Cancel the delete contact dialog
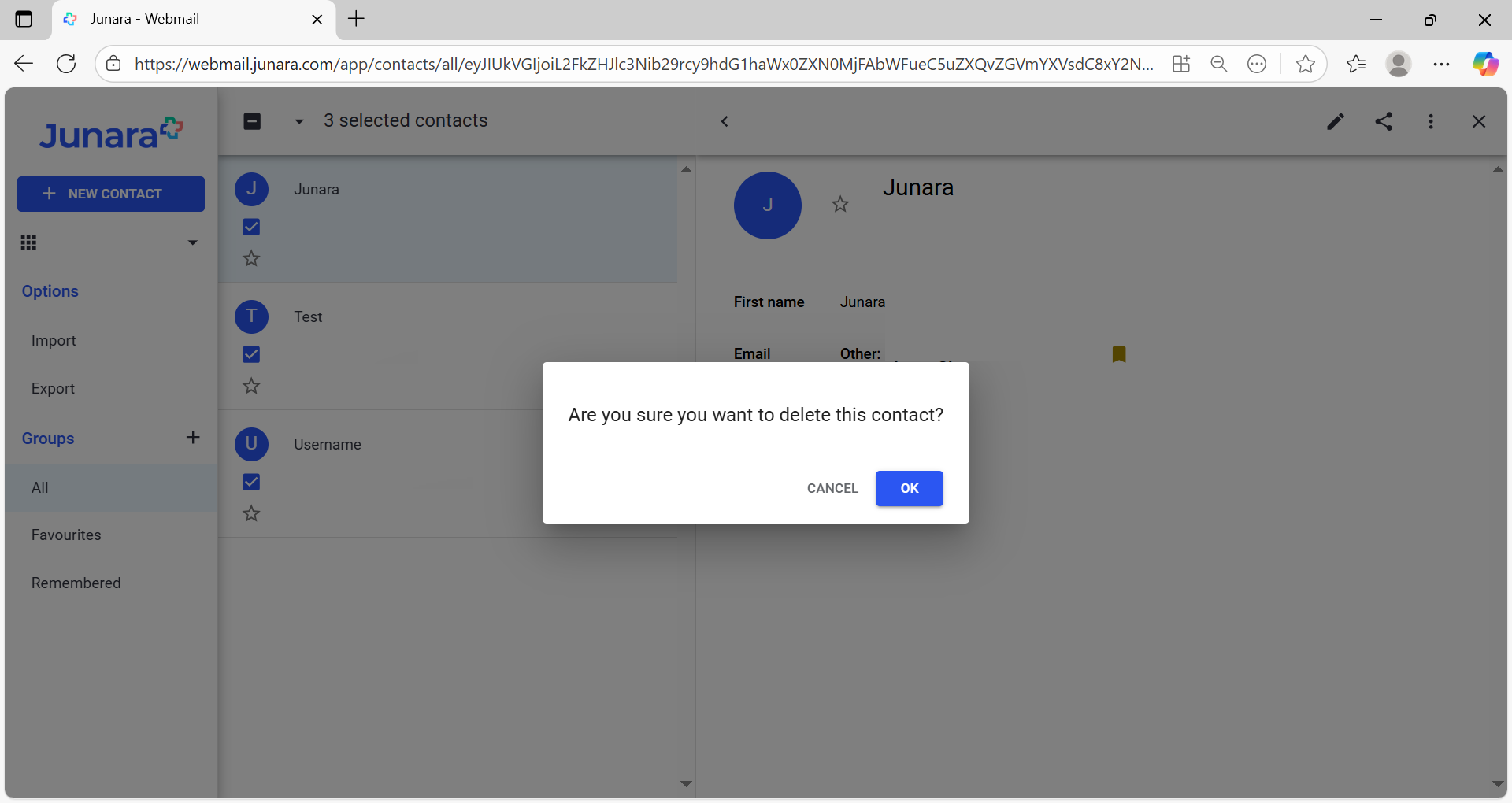The width and height of the screenshot is (1512, 803). pyautogui.click(x=832, y=488)
